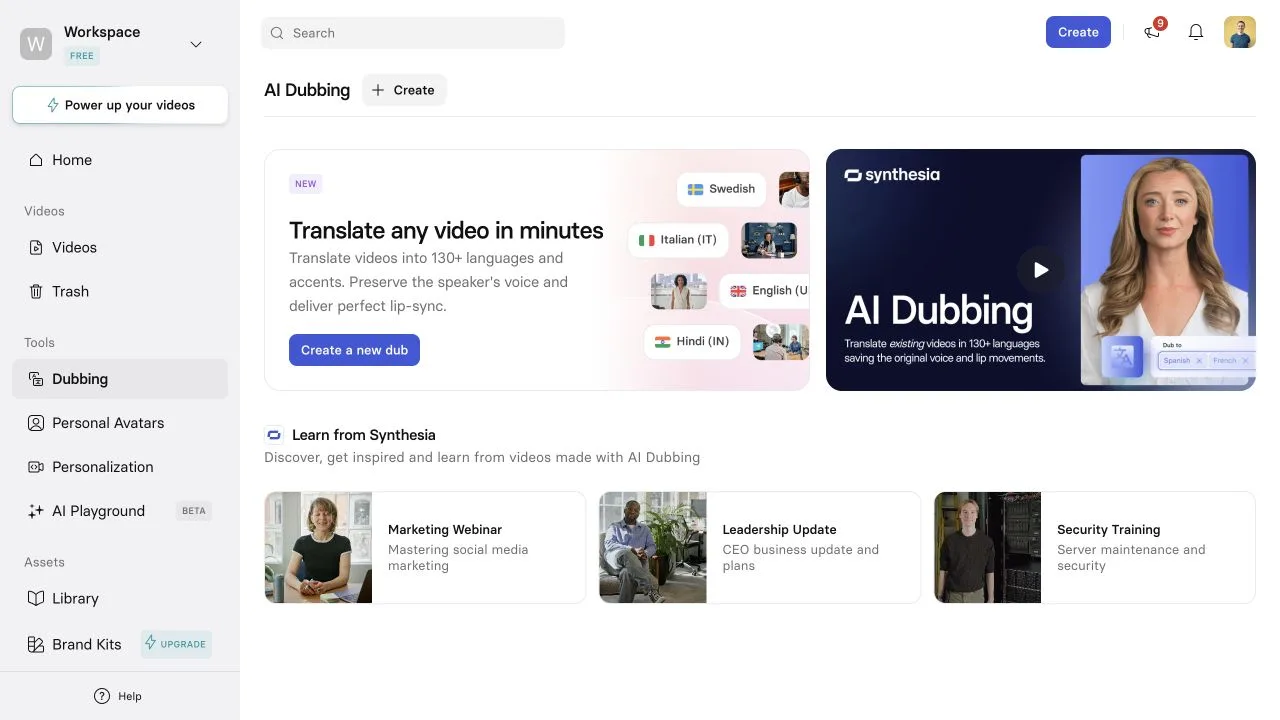Click the English language chip
The height and width of the screenshot is (720, 1280).
(765, 291)
